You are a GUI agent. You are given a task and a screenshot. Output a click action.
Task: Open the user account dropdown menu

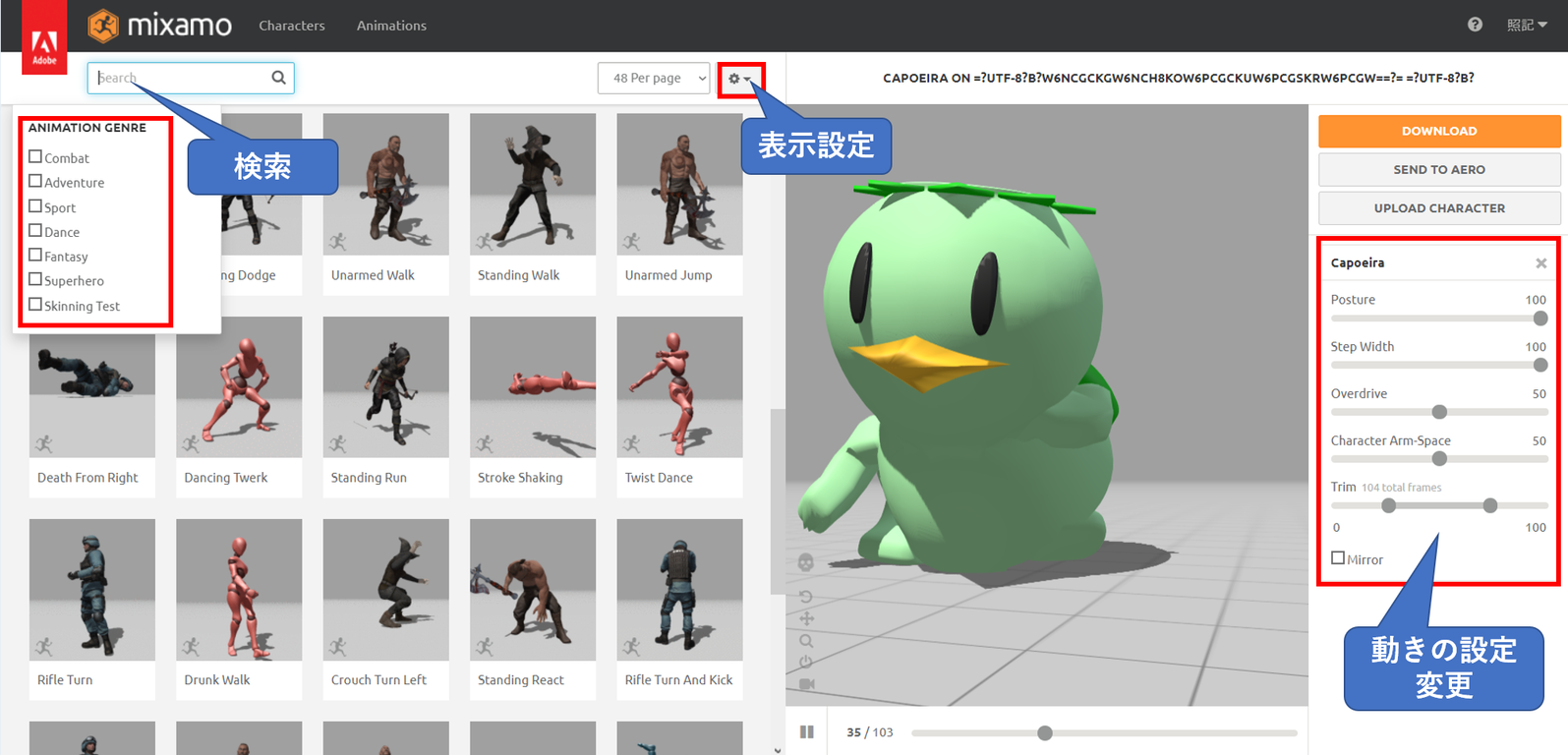1528,25
